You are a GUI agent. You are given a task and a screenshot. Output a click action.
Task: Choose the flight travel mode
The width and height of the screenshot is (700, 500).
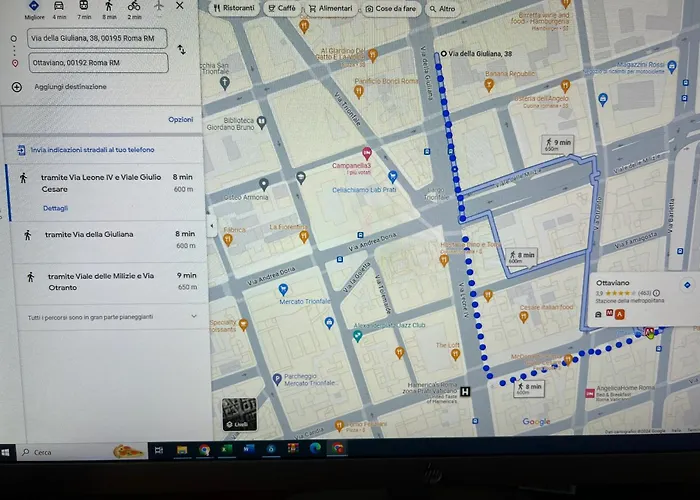158,6
